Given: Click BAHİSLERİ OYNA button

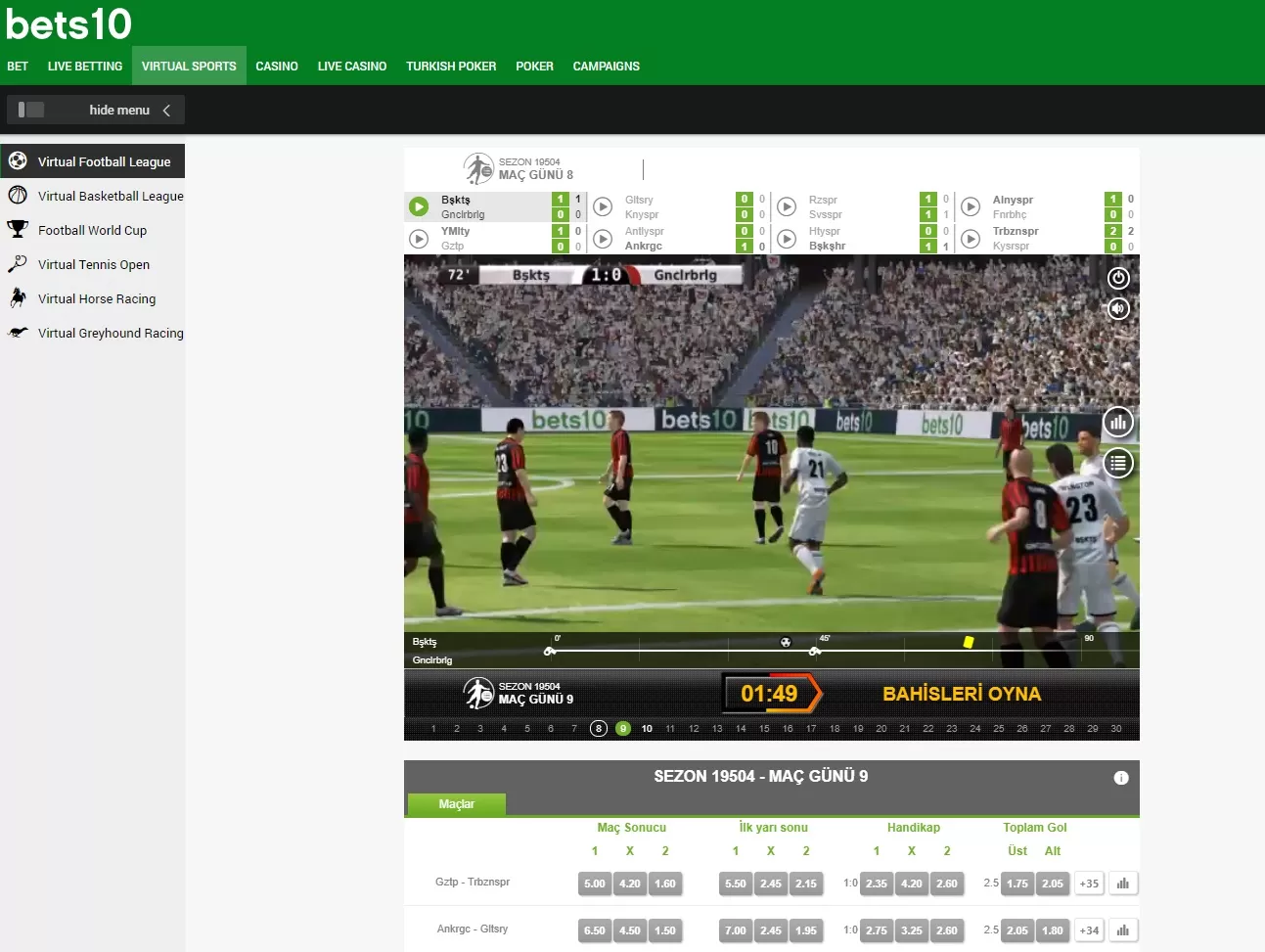Looking at the screenshot, I should pos(962,694).
